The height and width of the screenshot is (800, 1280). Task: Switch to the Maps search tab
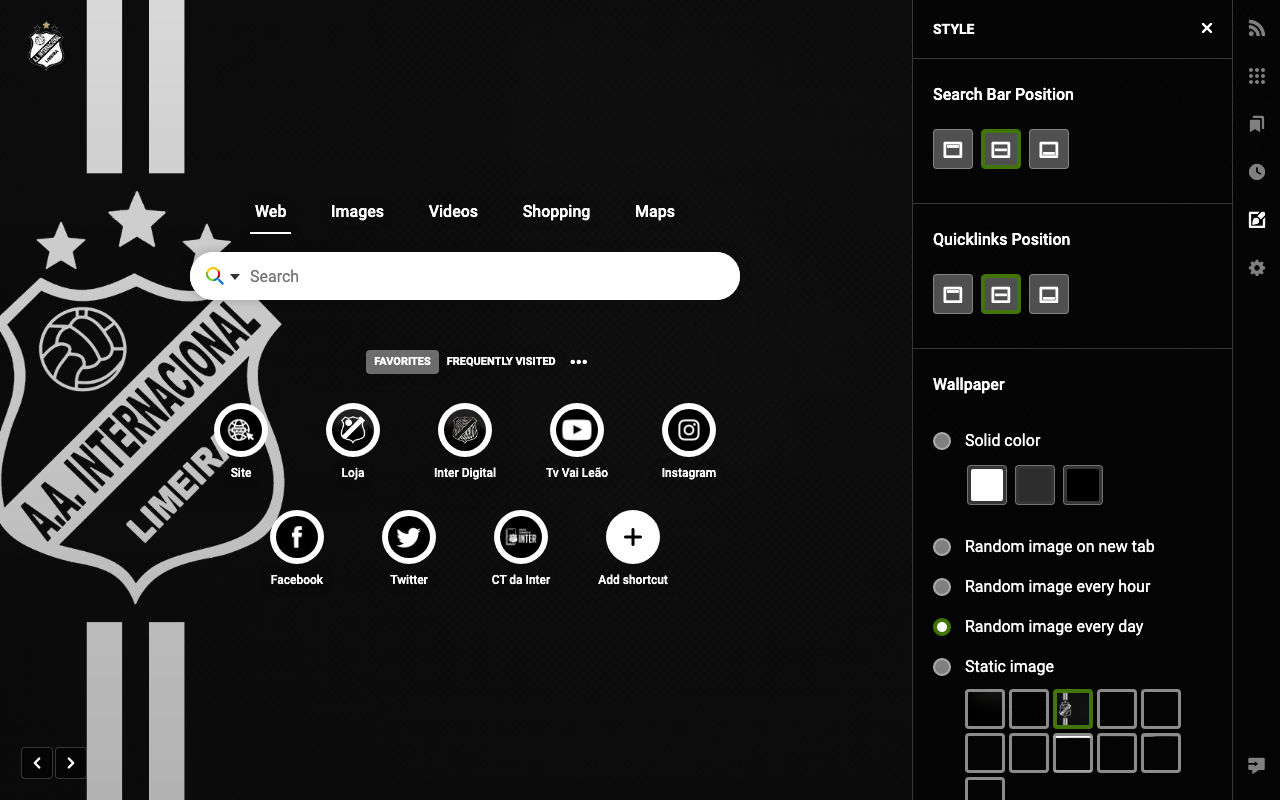[655, 211]
